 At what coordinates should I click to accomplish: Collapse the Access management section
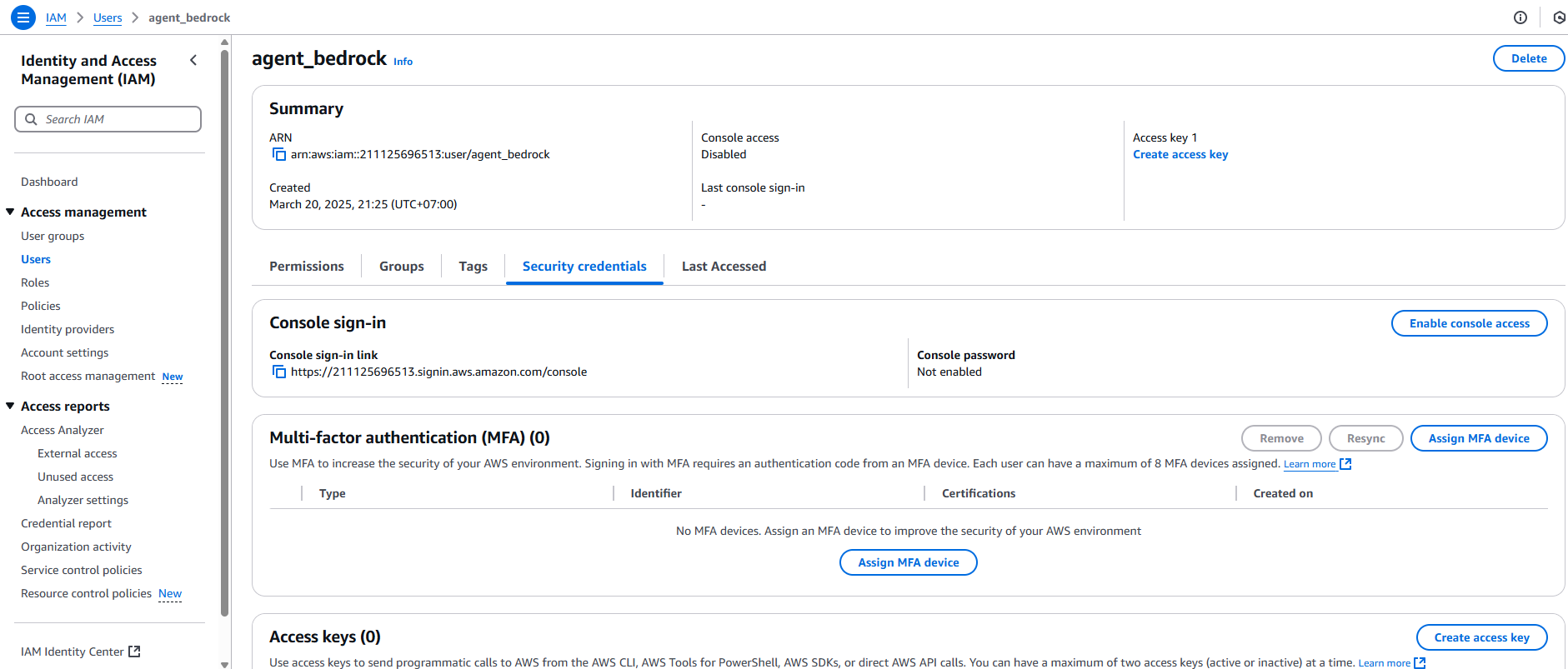[x=10, y=212]
